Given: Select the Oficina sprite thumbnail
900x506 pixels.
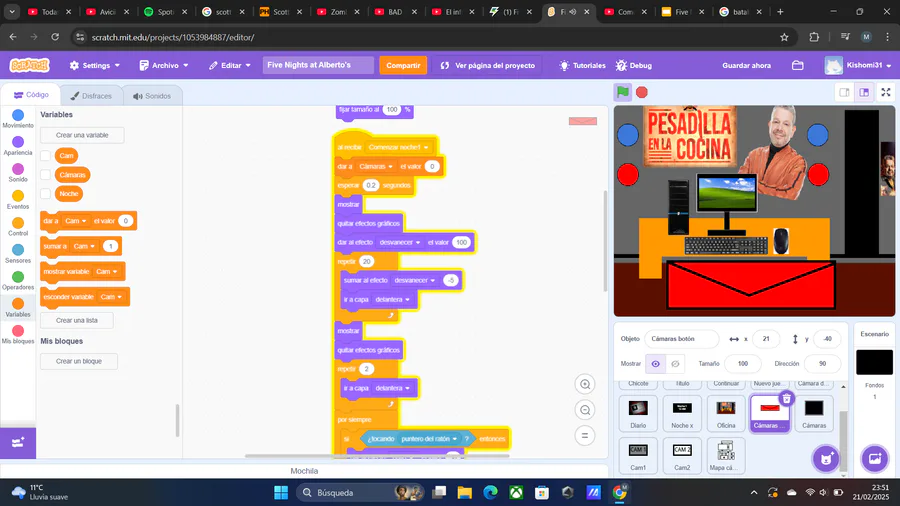Looking at the screenshot, I should pyautogui.click(x=726, y=413).
